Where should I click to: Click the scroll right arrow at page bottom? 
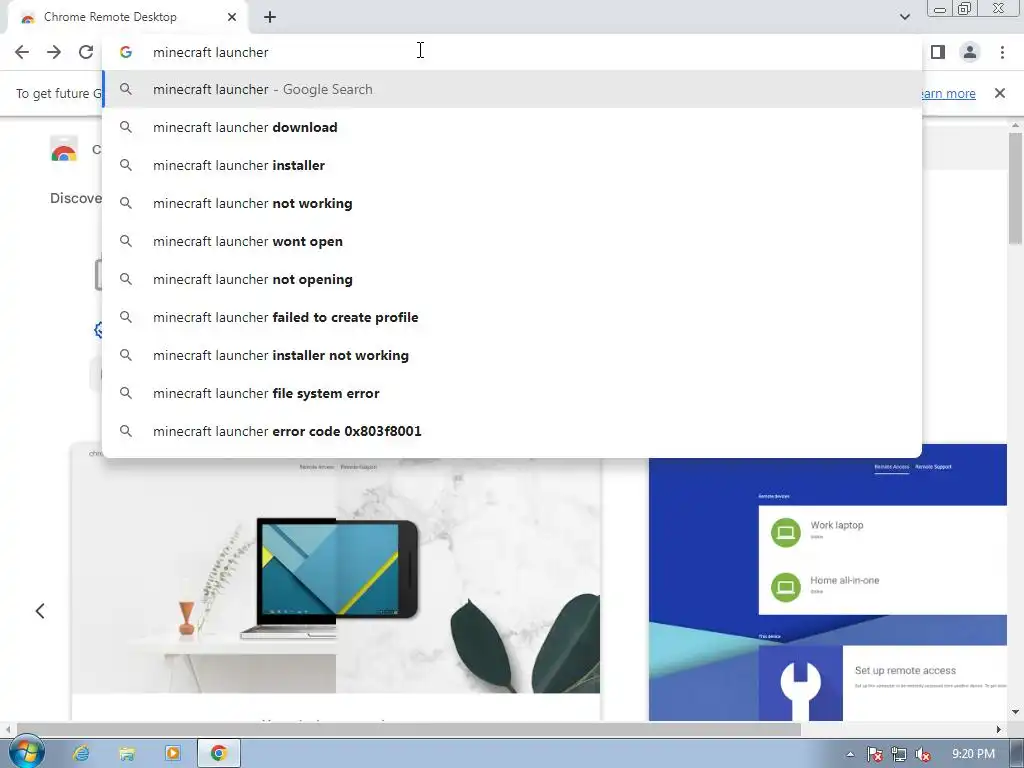click(x=999, y=729)
